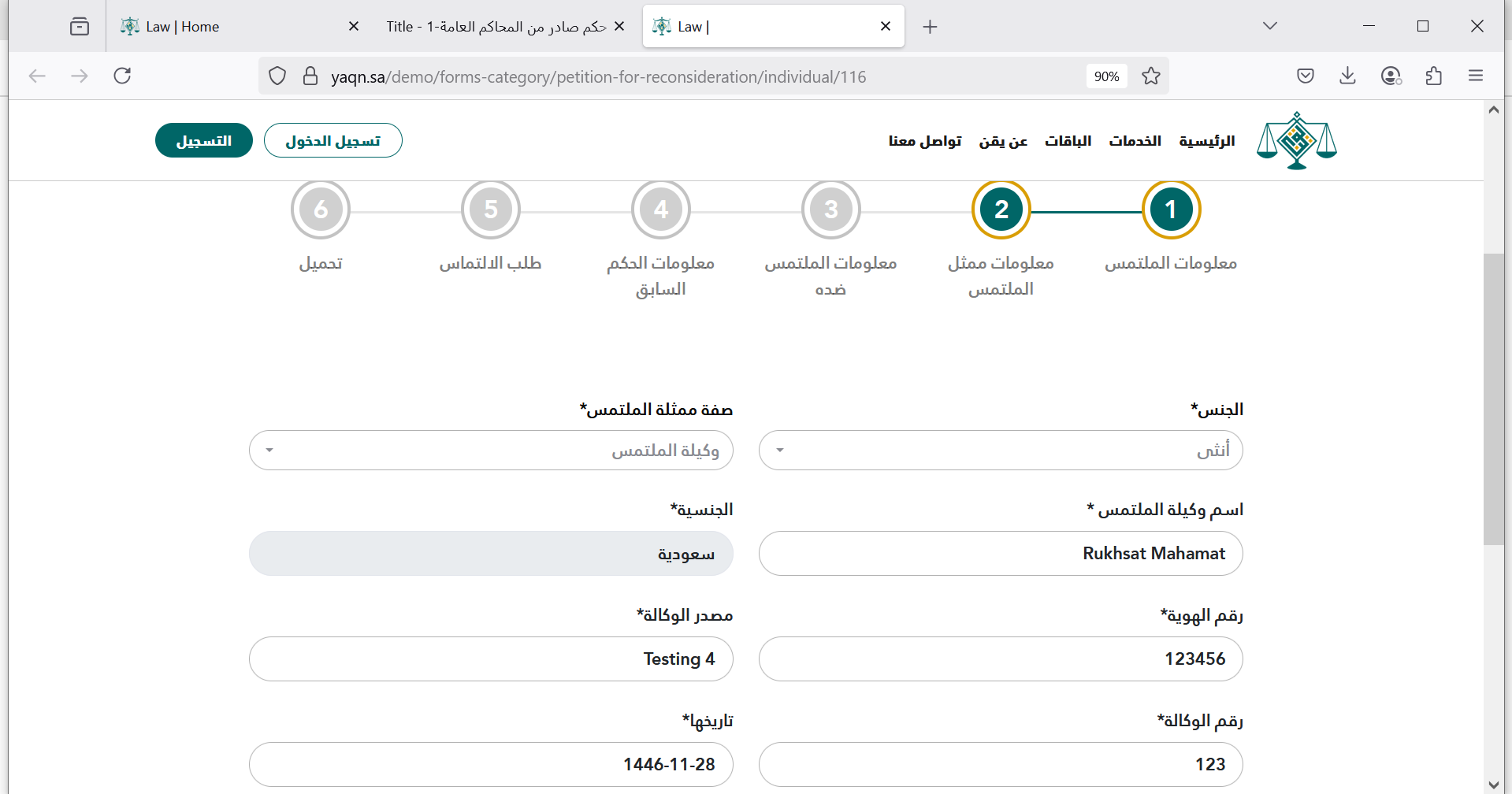This screenshot has width=1512, height=794.
Task: Click the scales of justice site logo
Action: (1296, 141)
